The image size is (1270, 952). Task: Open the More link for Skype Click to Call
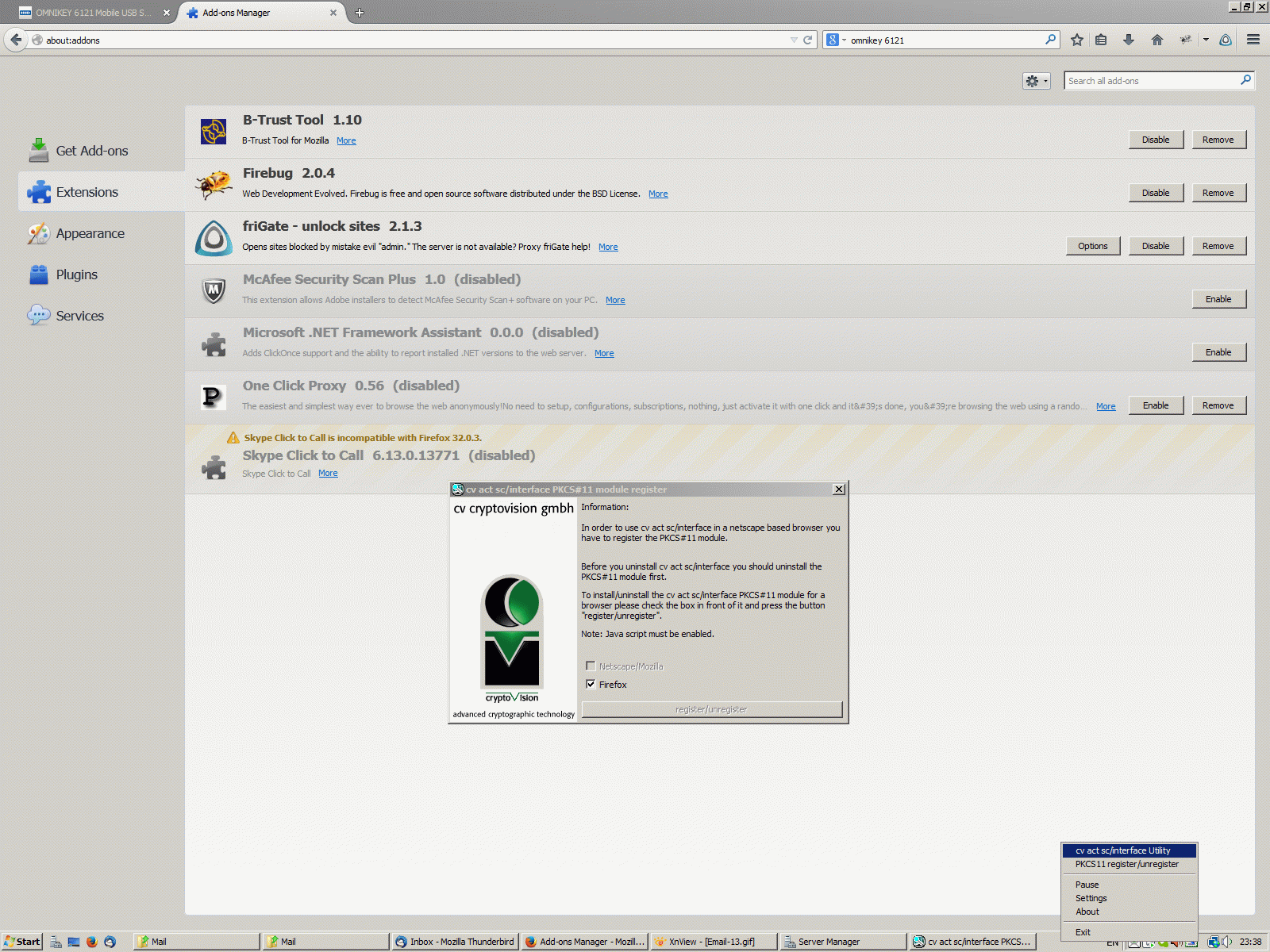pyautogui.click(x=328, y=474)
